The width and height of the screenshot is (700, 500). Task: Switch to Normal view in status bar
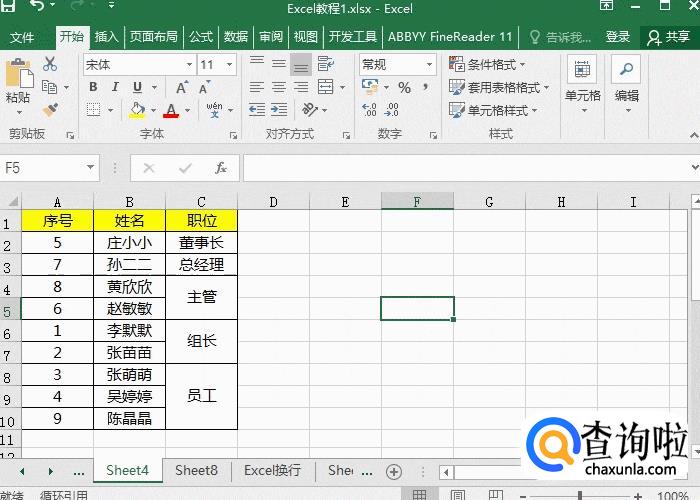[419, 494]
